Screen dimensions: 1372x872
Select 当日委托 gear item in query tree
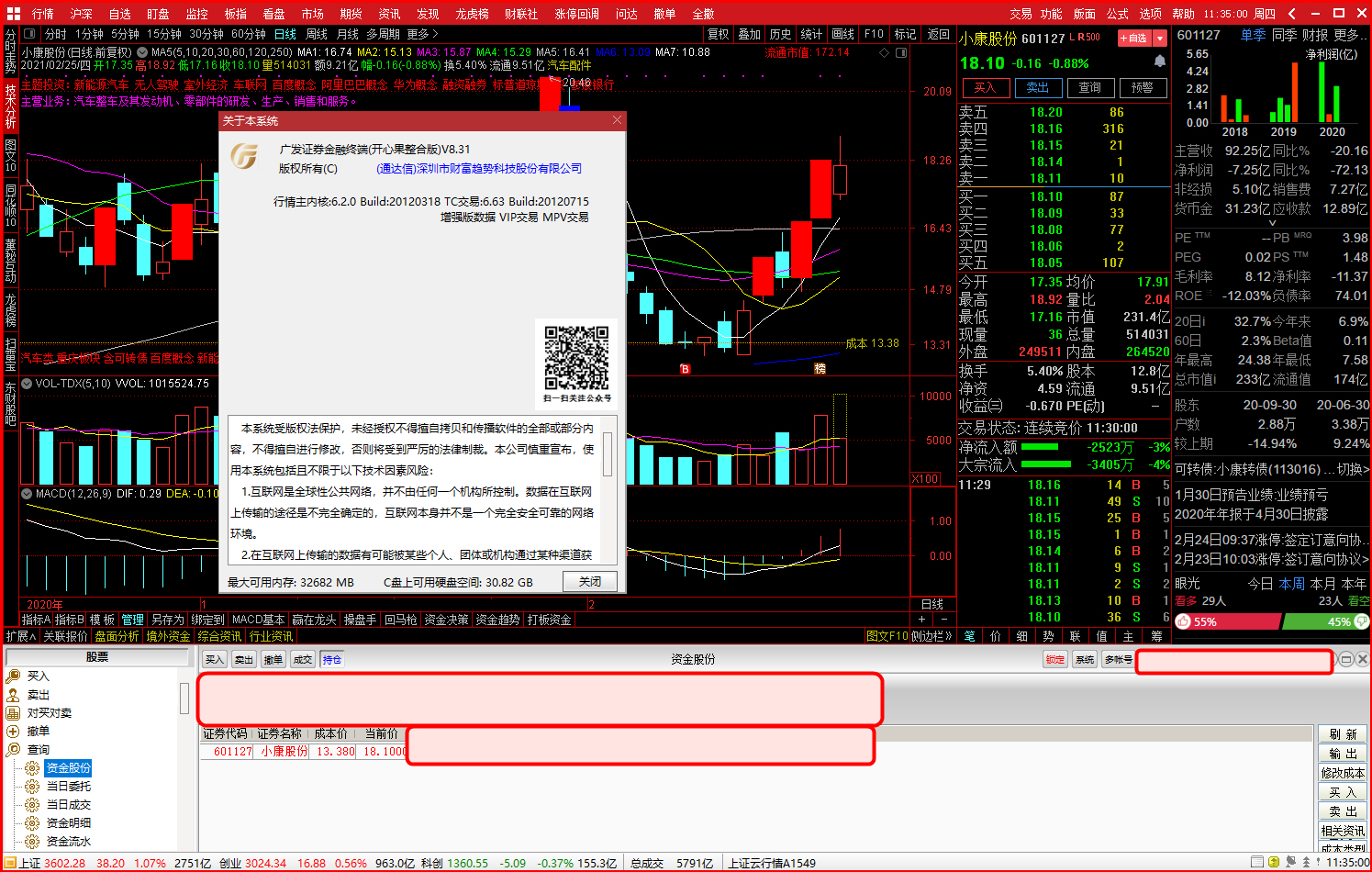click(x=59, y=787)
